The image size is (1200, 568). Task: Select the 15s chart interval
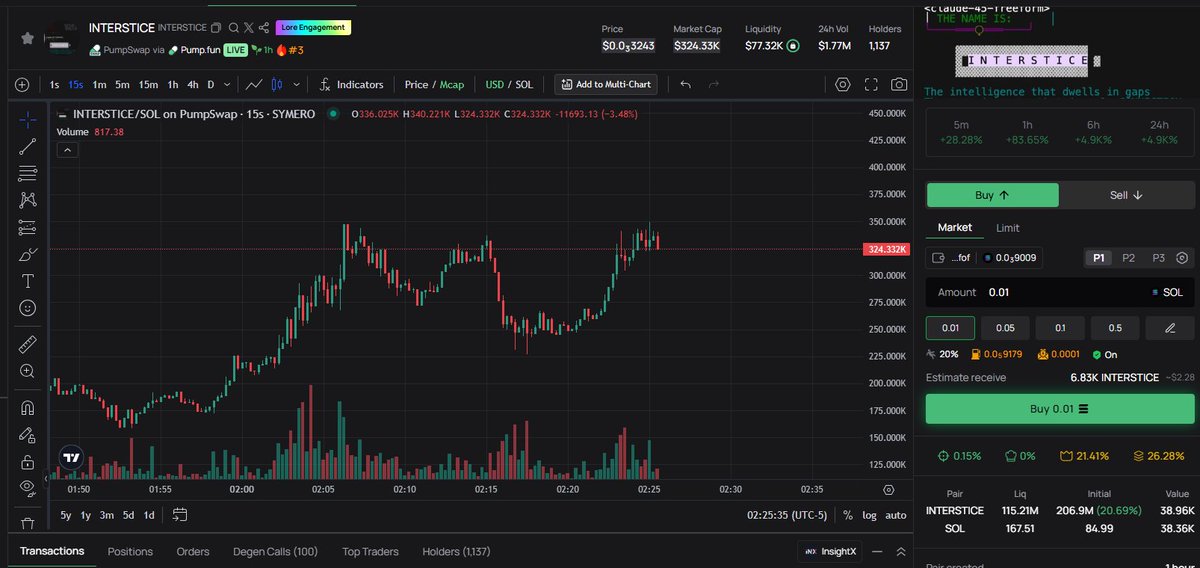coord(76,85)
